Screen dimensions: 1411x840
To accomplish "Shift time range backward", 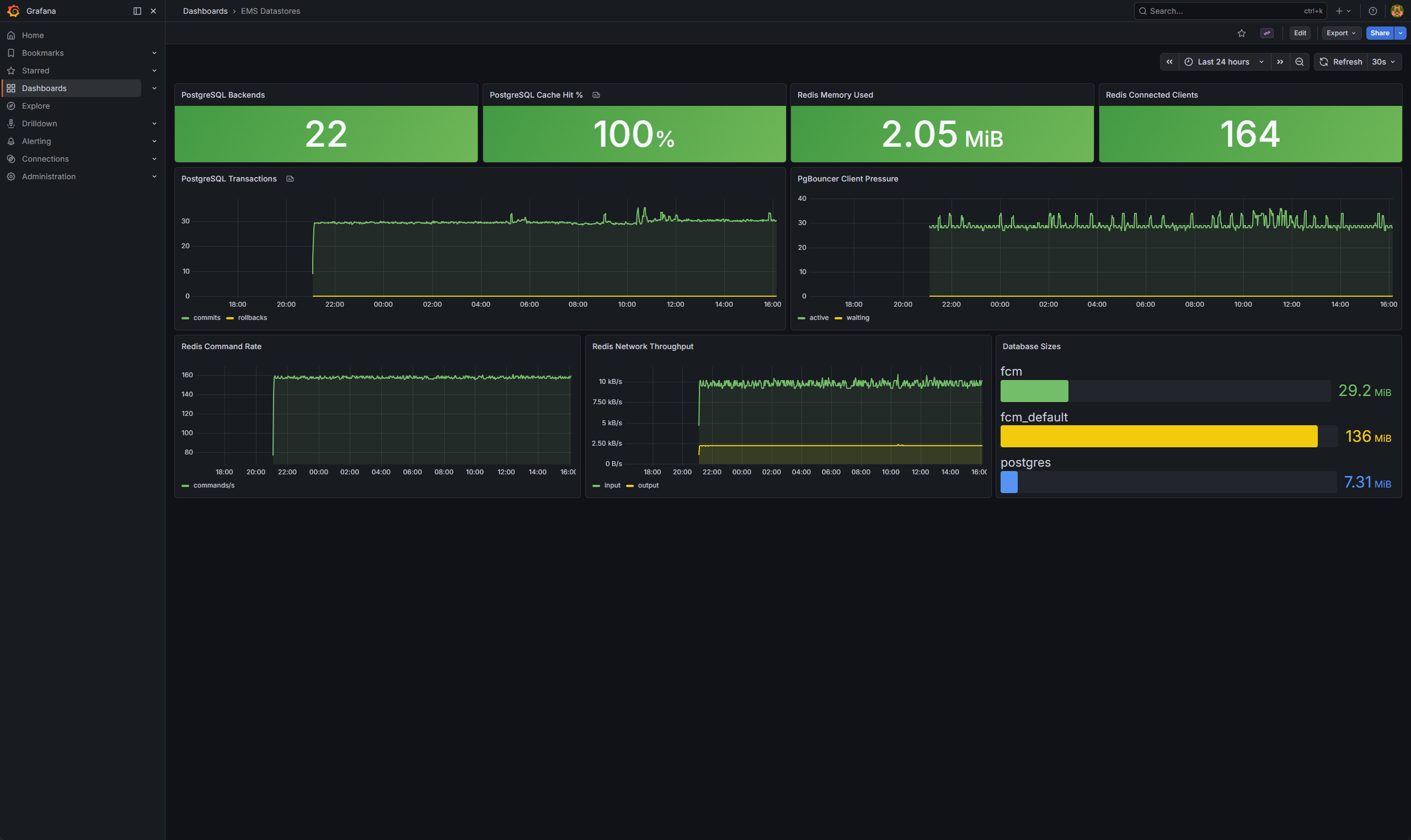I will click(1169, 62).
